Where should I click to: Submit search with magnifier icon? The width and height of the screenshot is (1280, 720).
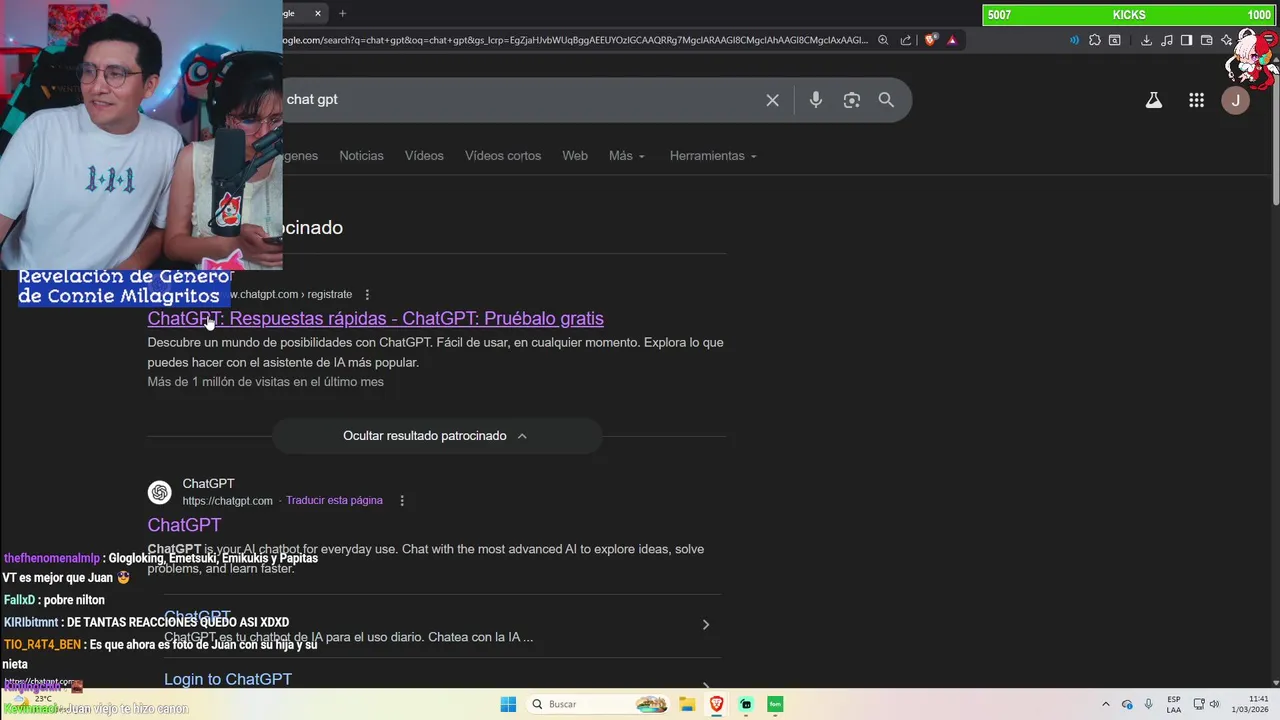pyautogui.click(x=886, y=100)
